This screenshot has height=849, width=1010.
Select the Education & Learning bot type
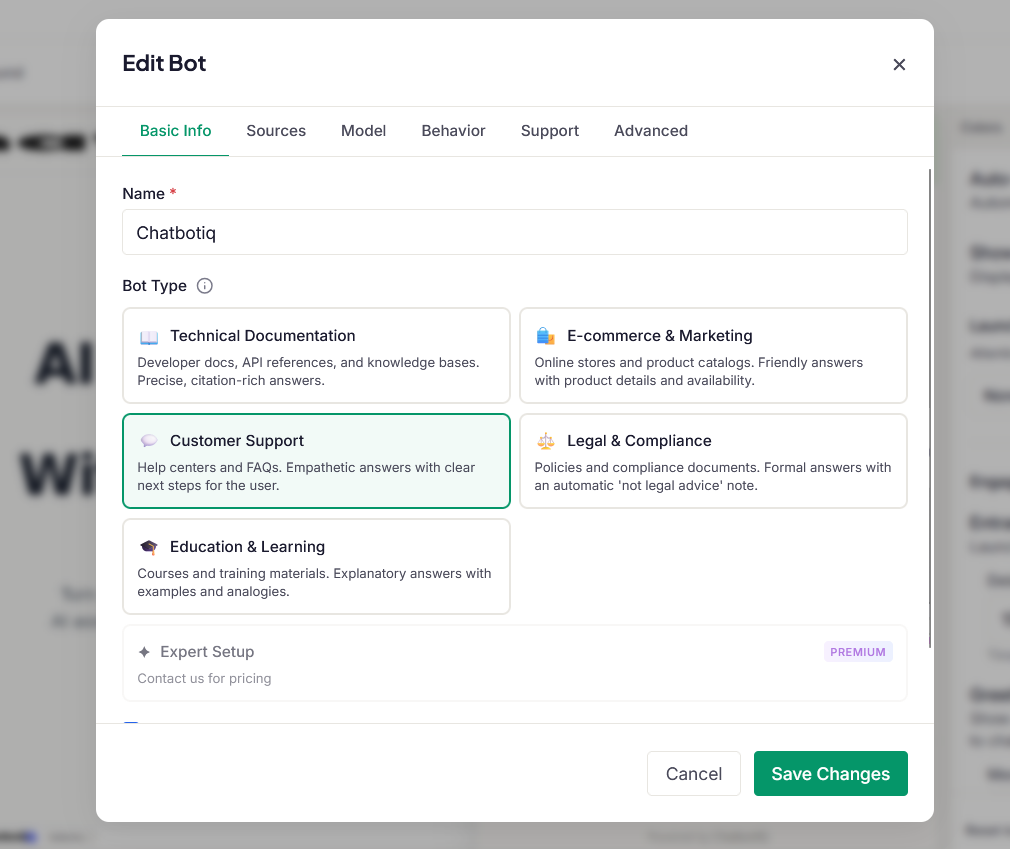[x=316, y=566]
